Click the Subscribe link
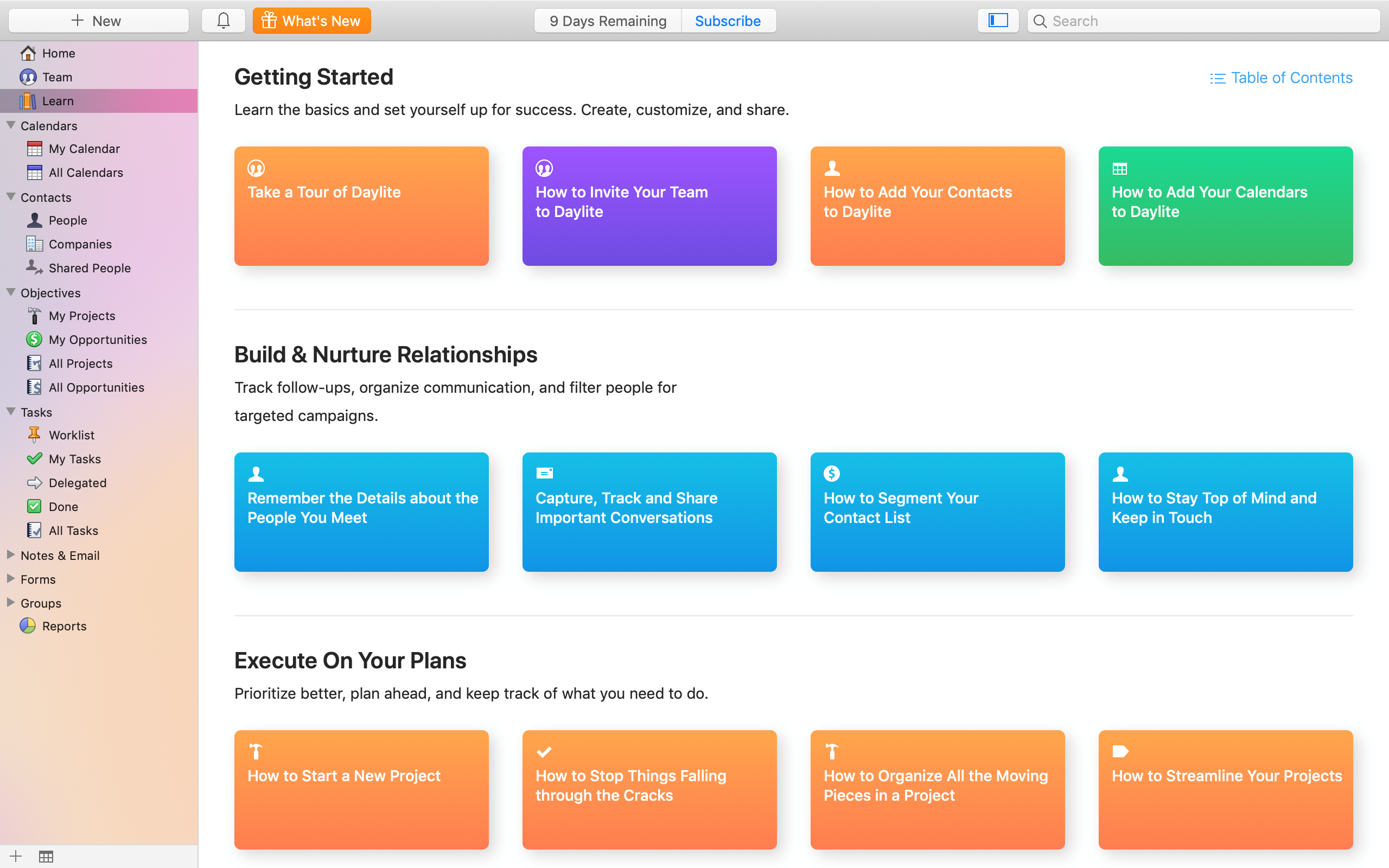This screenshot has width=1389, height=868. [x=728, y=21]
